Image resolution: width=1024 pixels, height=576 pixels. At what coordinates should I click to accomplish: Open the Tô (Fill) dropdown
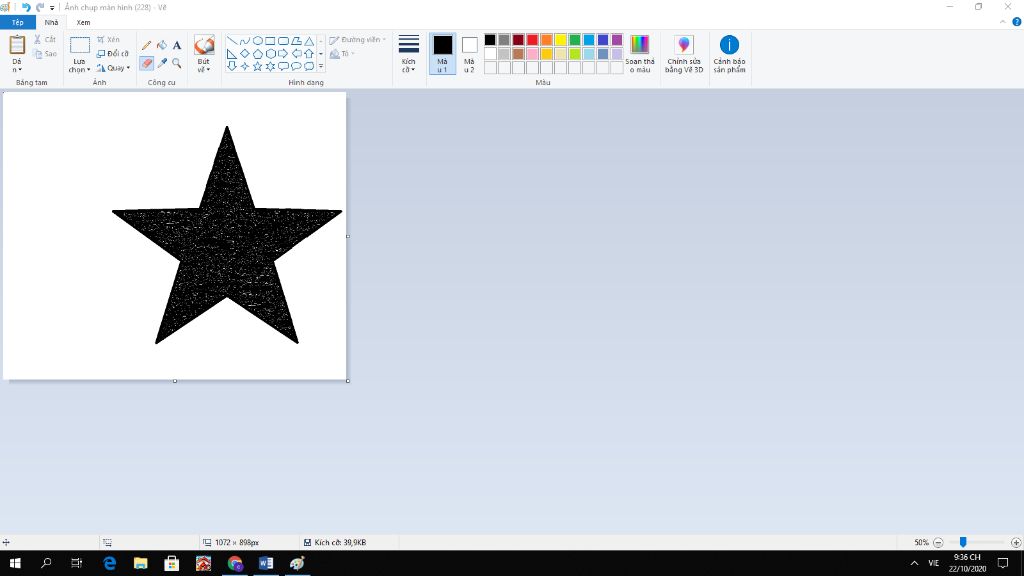(x=342, y=54)
